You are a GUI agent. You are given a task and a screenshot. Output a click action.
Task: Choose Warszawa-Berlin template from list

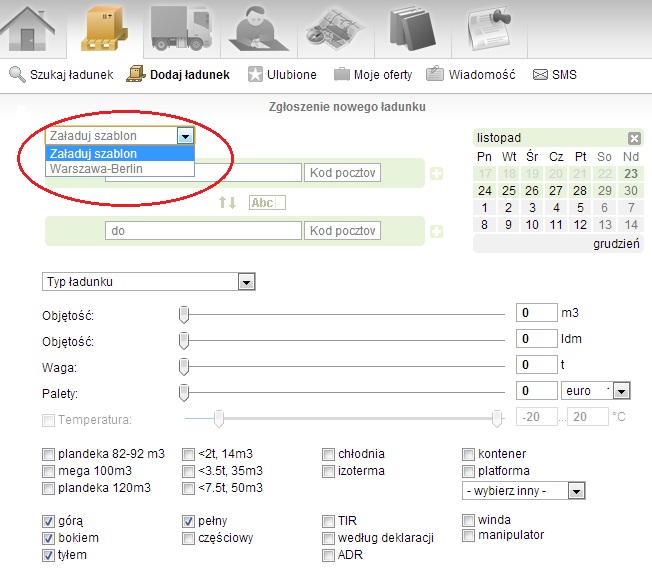[x=120, y=169]
